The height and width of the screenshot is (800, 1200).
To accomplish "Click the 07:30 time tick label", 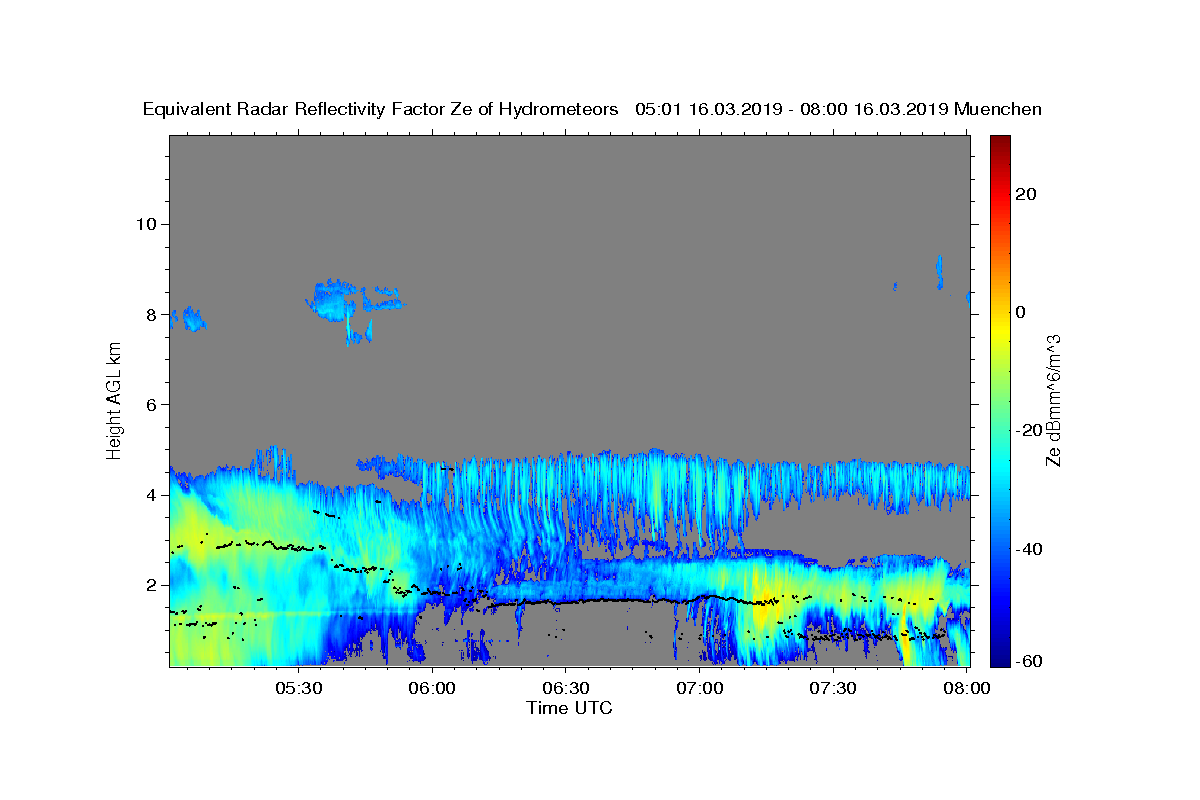I will [x=834, y=689].
